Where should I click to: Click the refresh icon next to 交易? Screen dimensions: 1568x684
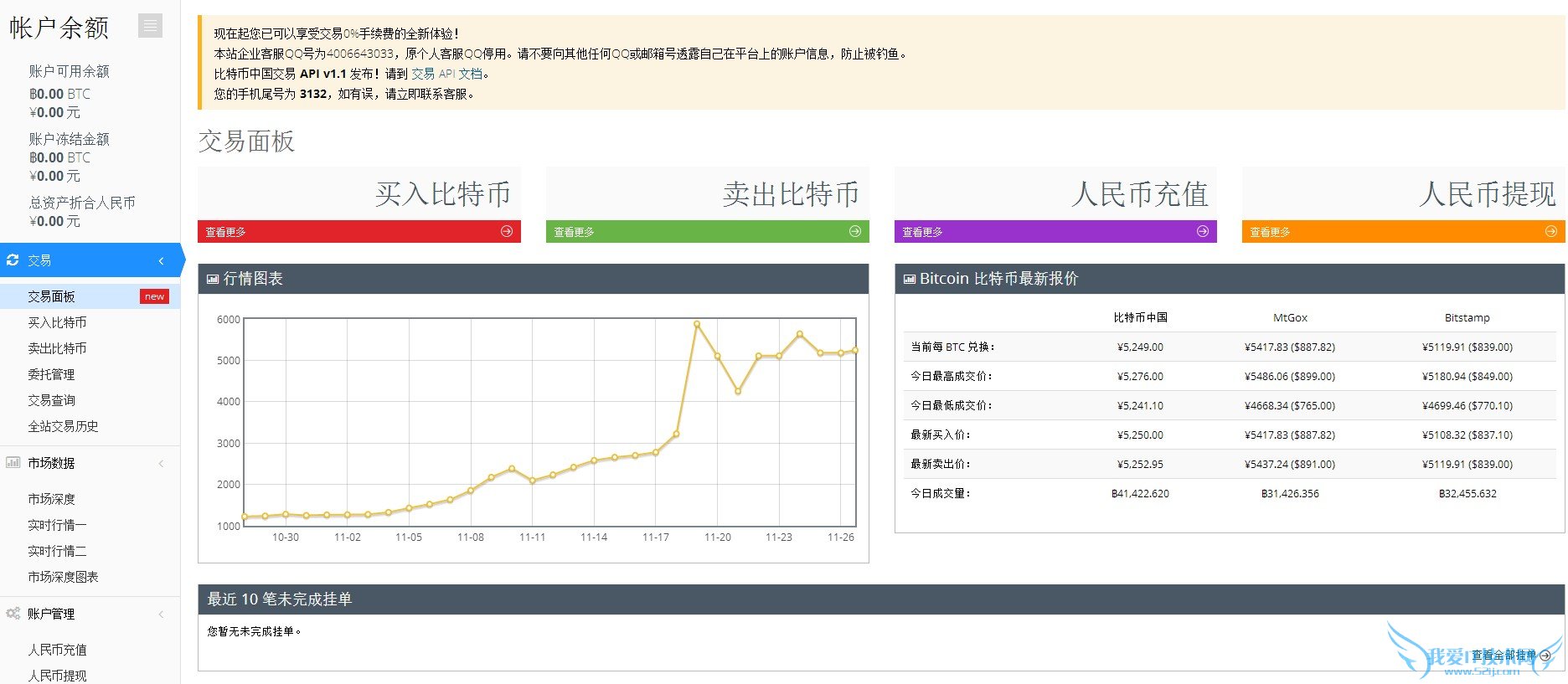click(13, 260)
